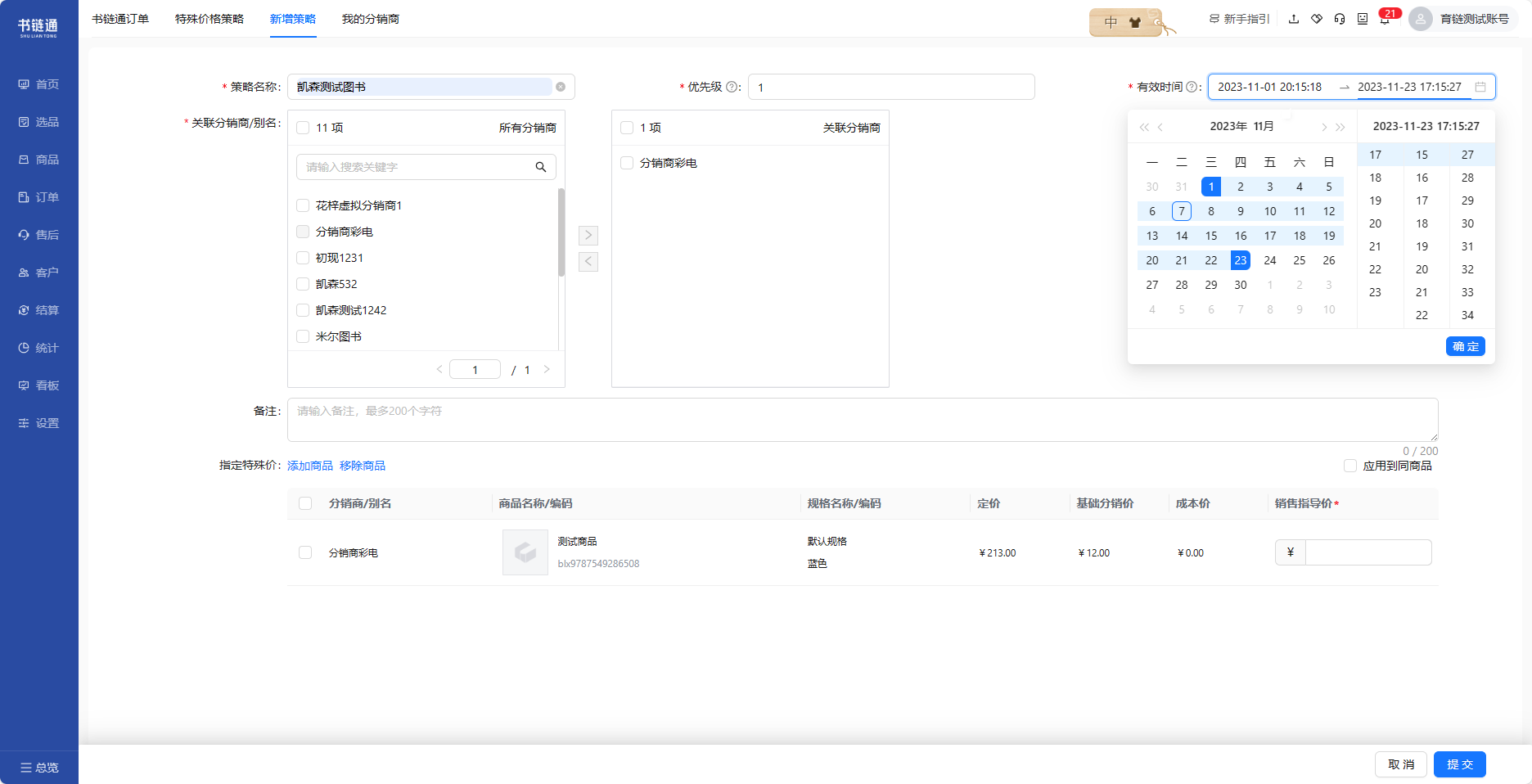Click 添加商品 link
The width and height of the screenshot is (1532, 784).
pyautogui.click(x=310, y=466)
